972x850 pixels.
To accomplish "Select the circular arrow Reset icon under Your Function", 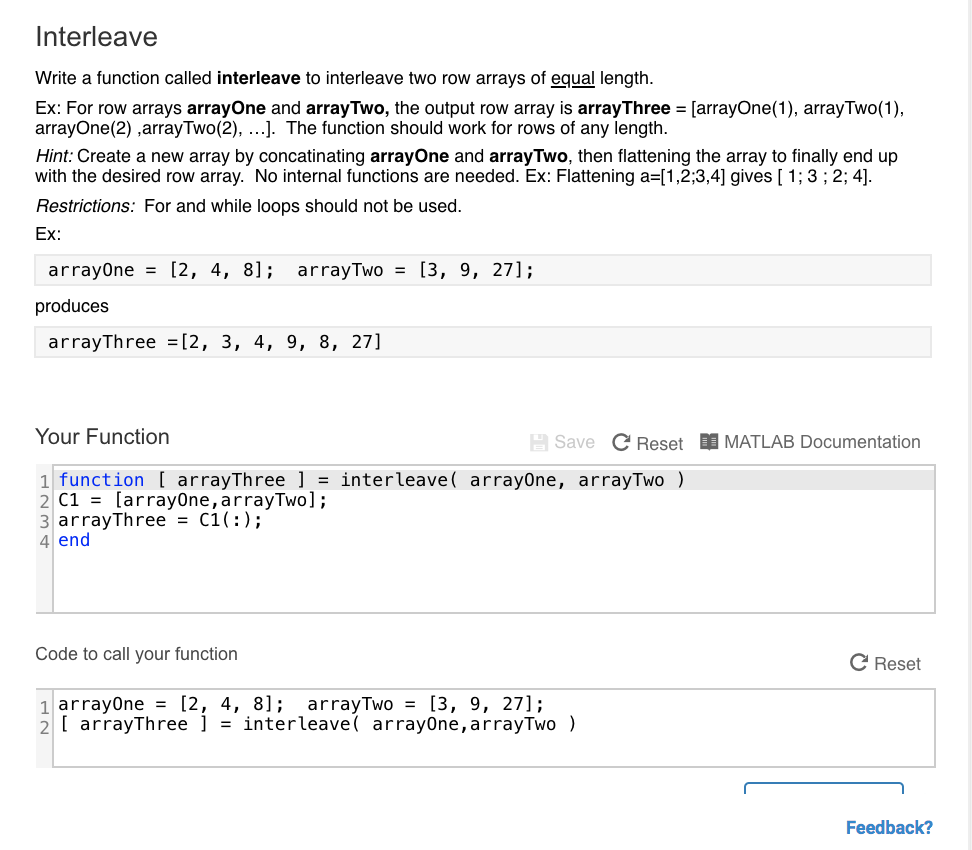I will pyautogui.click(x=622, y=442).
